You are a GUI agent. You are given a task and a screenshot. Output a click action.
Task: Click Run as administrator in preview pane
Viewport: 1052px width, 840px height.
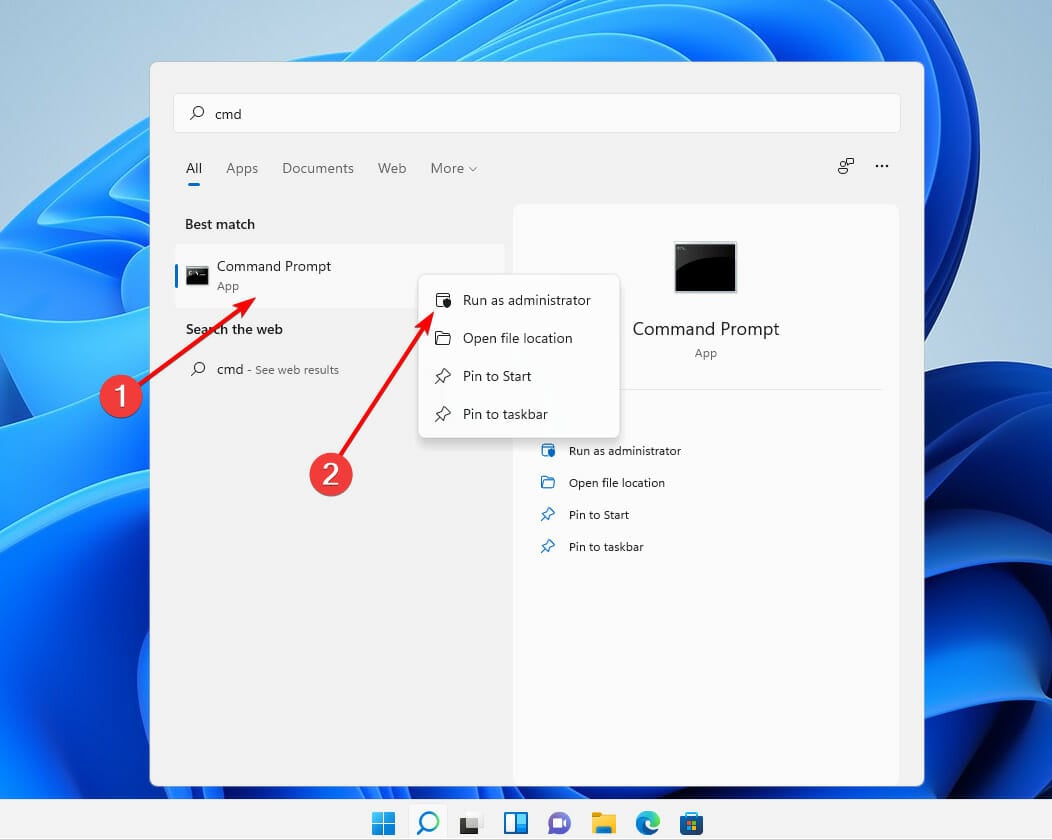pos(625,451)
